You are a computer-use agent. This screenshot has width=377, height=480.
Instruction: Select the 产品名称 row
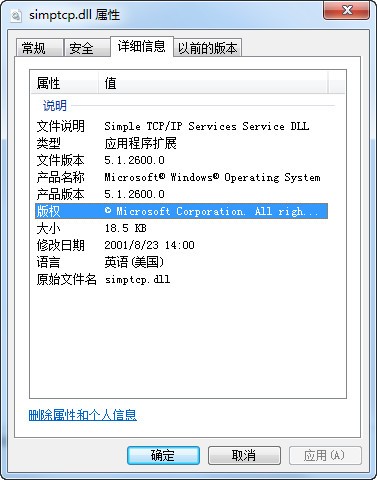pyautogui.click(x=181, y=177)
